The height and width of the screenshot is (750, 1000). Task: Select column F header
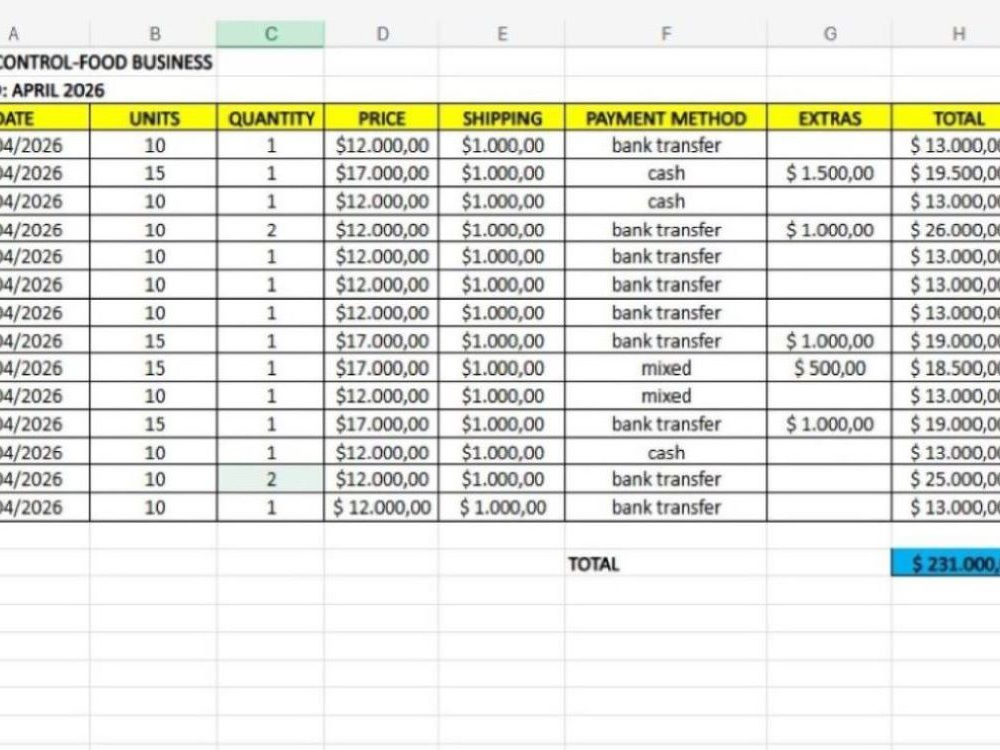(666, 34)
